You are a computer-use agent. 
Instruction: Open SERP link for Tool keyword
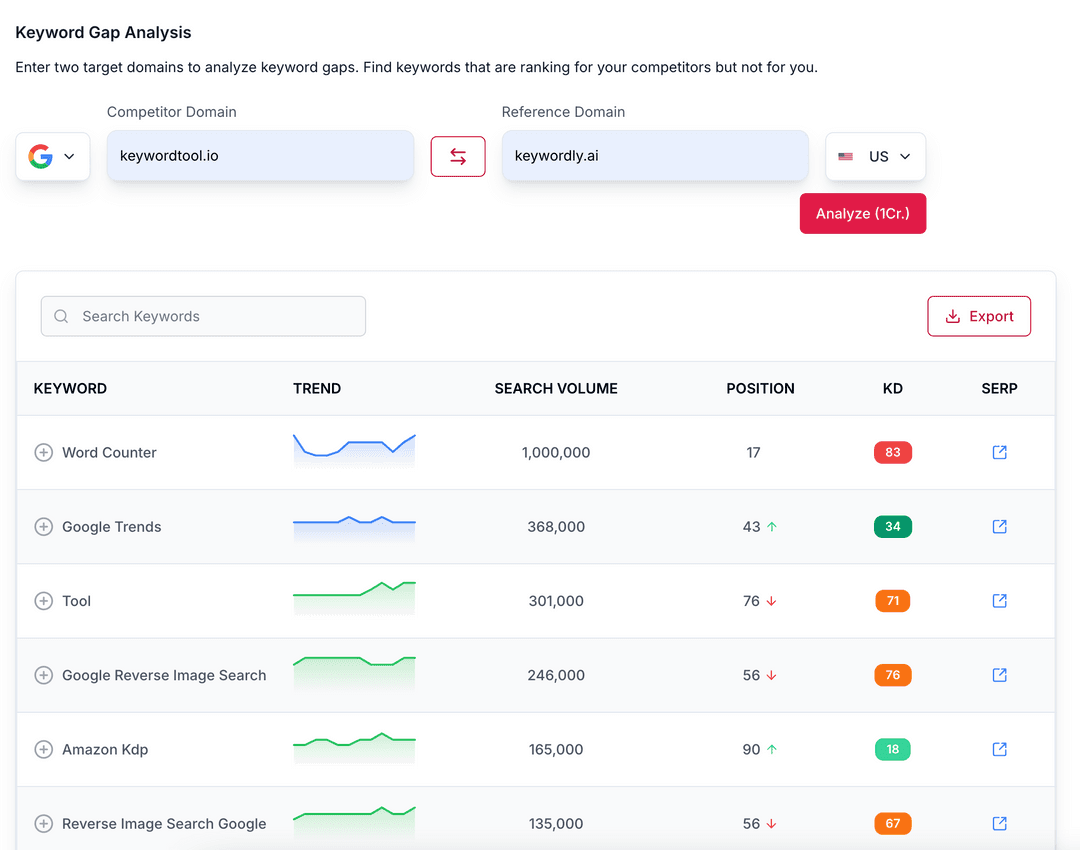point(999,601)
